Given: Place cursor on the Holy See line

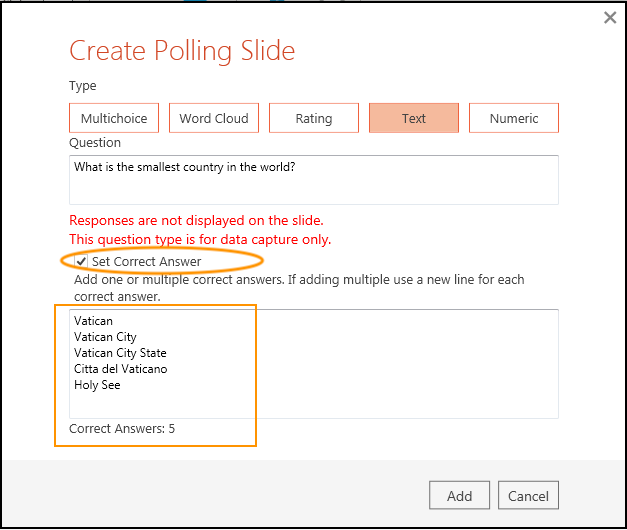Looking at the screenshot, I should (x=97, y=385).
